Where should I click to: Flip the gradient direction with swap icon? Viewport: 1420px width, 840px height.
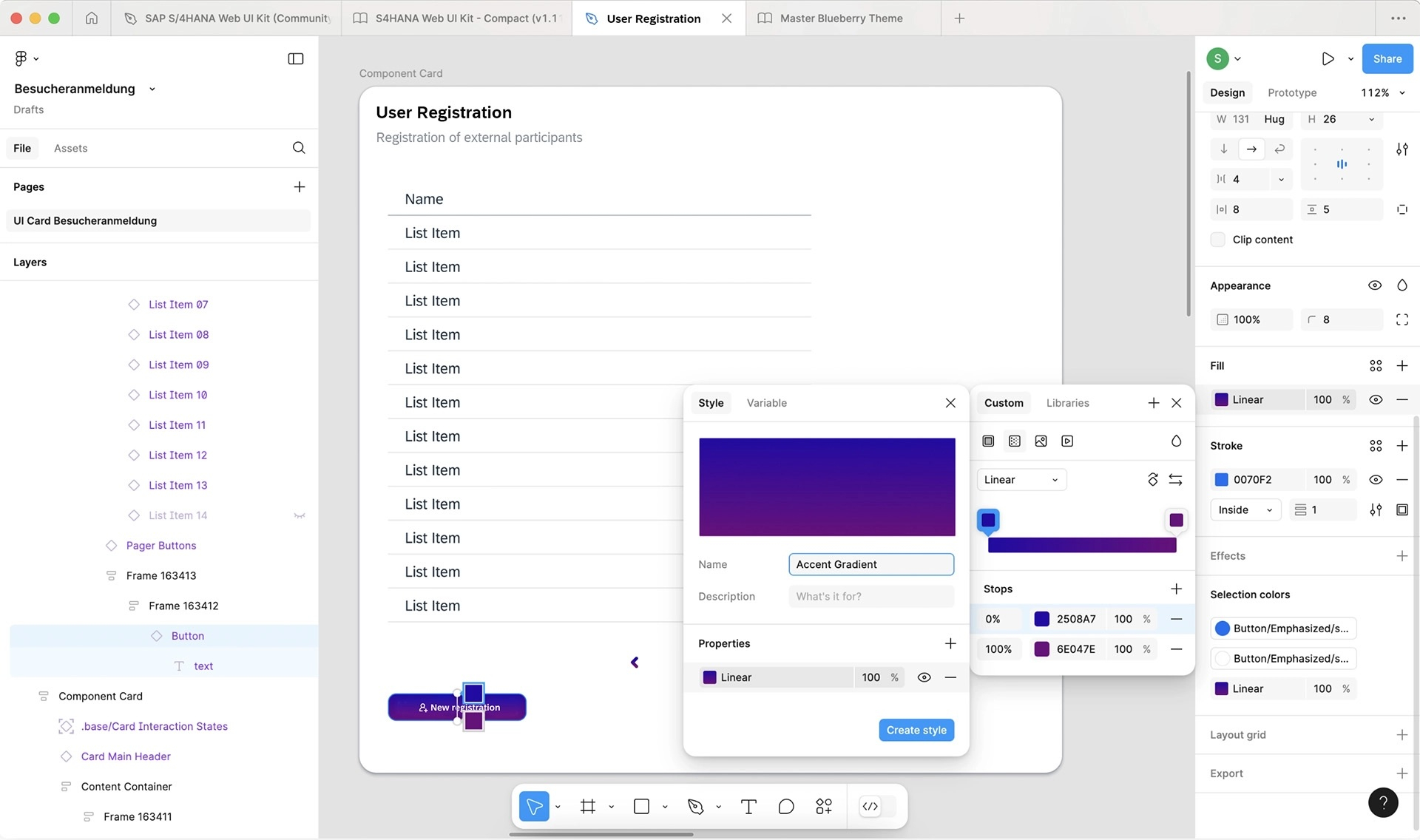pos(1175,480)
